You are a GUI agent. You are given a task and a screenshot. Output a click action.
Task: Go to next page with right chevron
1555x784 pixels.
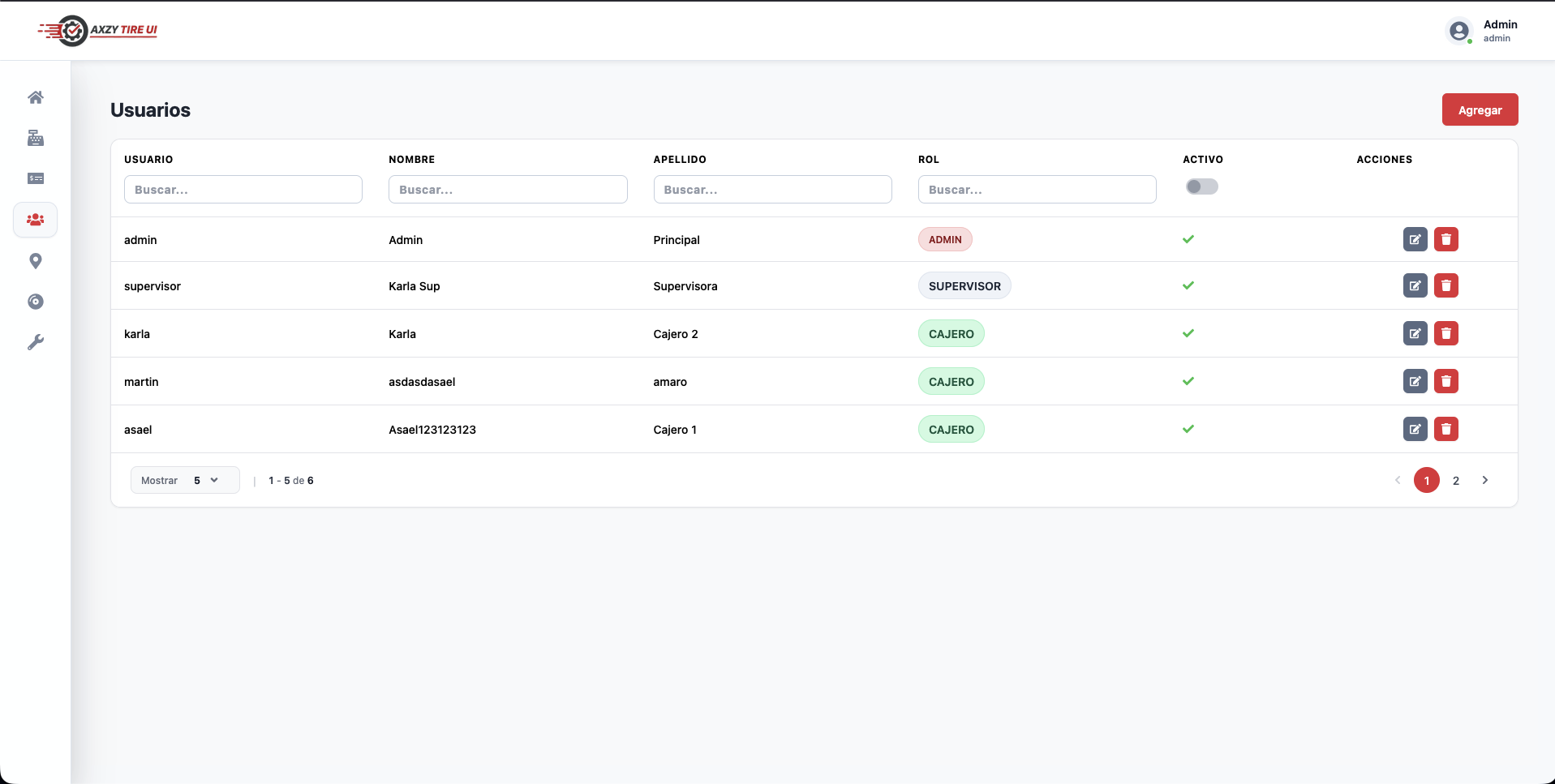pyautogui.click(x=1484, y=480)
